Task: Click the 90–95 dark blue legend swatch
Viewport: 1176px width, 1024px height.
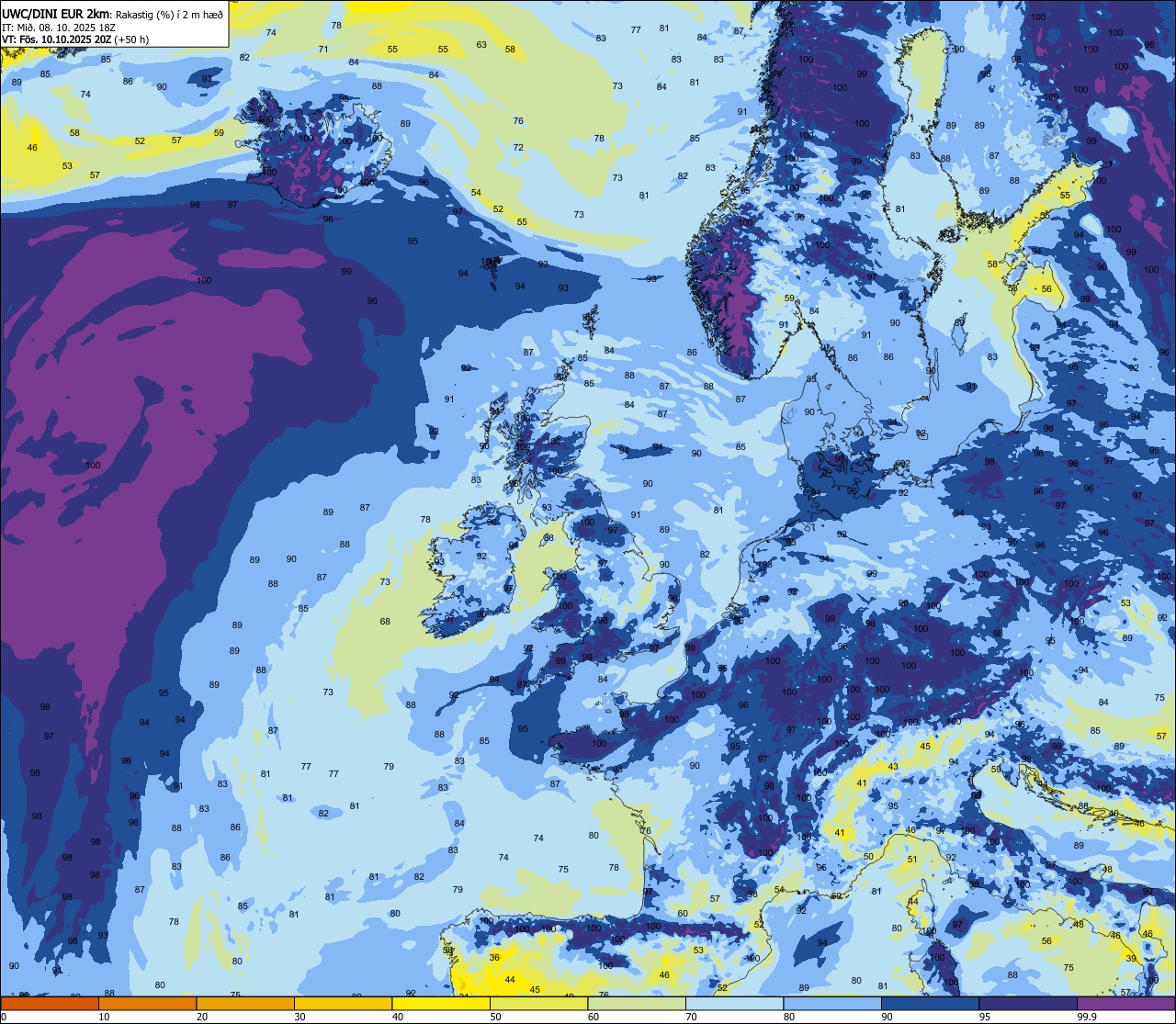Action: click(930, 1003)
